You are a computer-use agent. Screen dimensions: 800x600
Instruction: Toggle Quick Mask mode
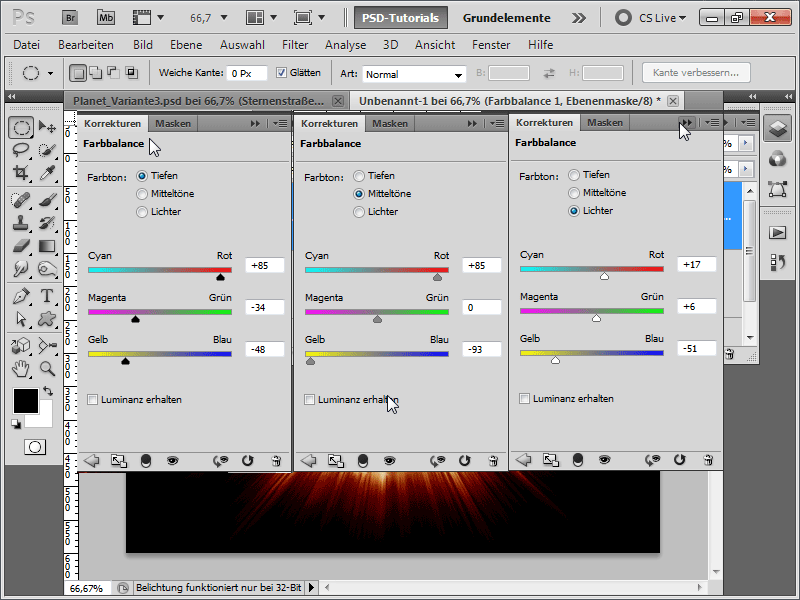click(35, 447)
